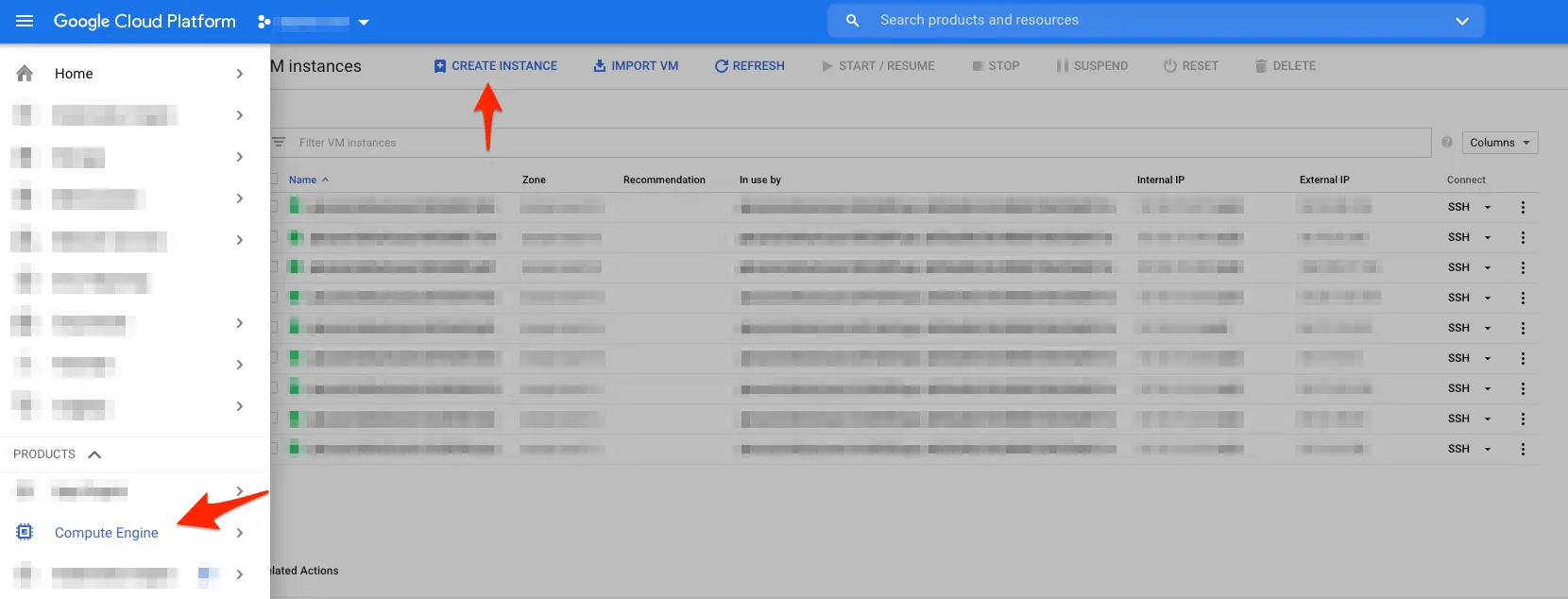Expand the Compute Engine submenu chevron
Image resolution: width=1568 pixels, height=599 pixels.
click(x=240, y=533)
